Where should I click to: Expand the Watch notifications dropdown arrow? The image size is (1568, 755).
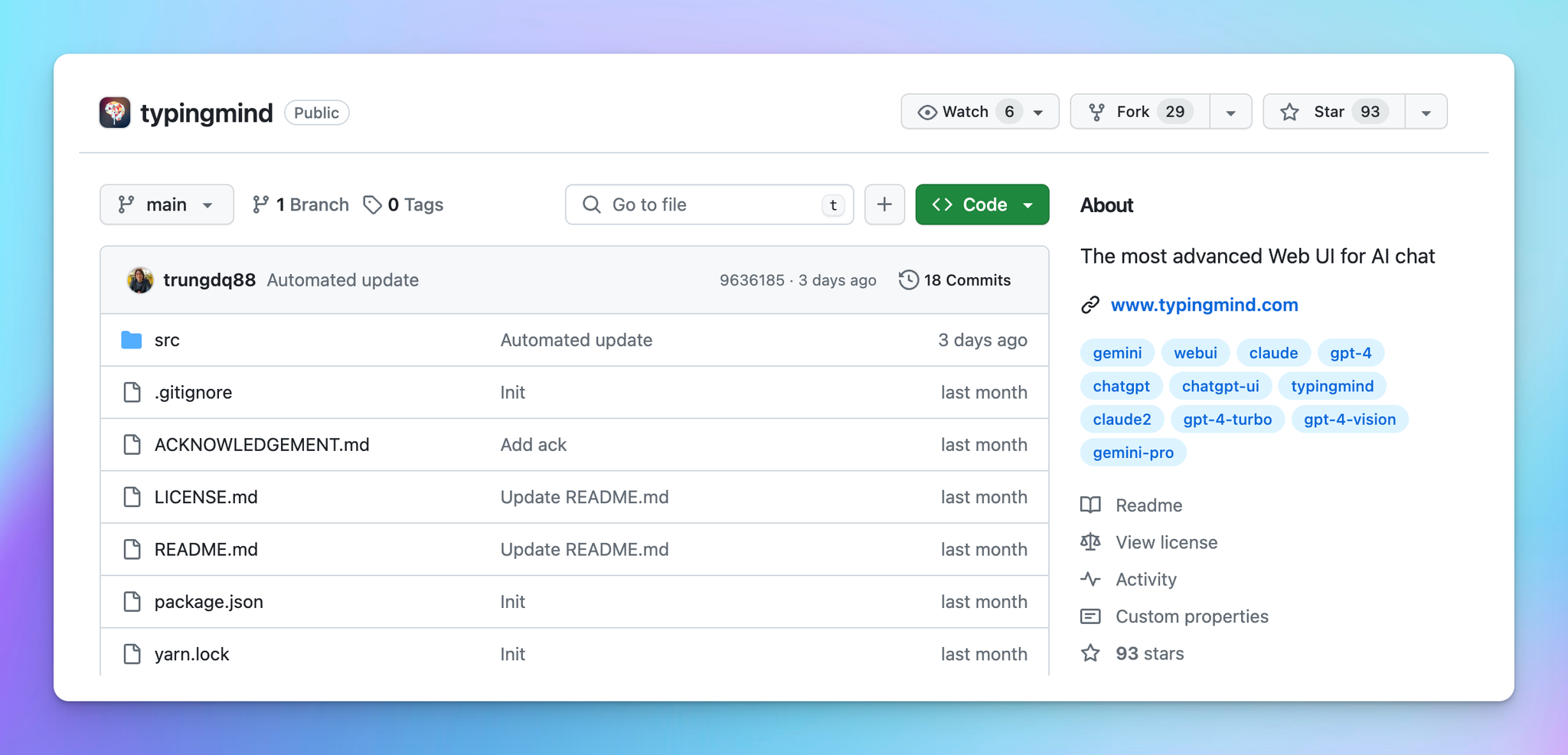(x=1038, y=113)
